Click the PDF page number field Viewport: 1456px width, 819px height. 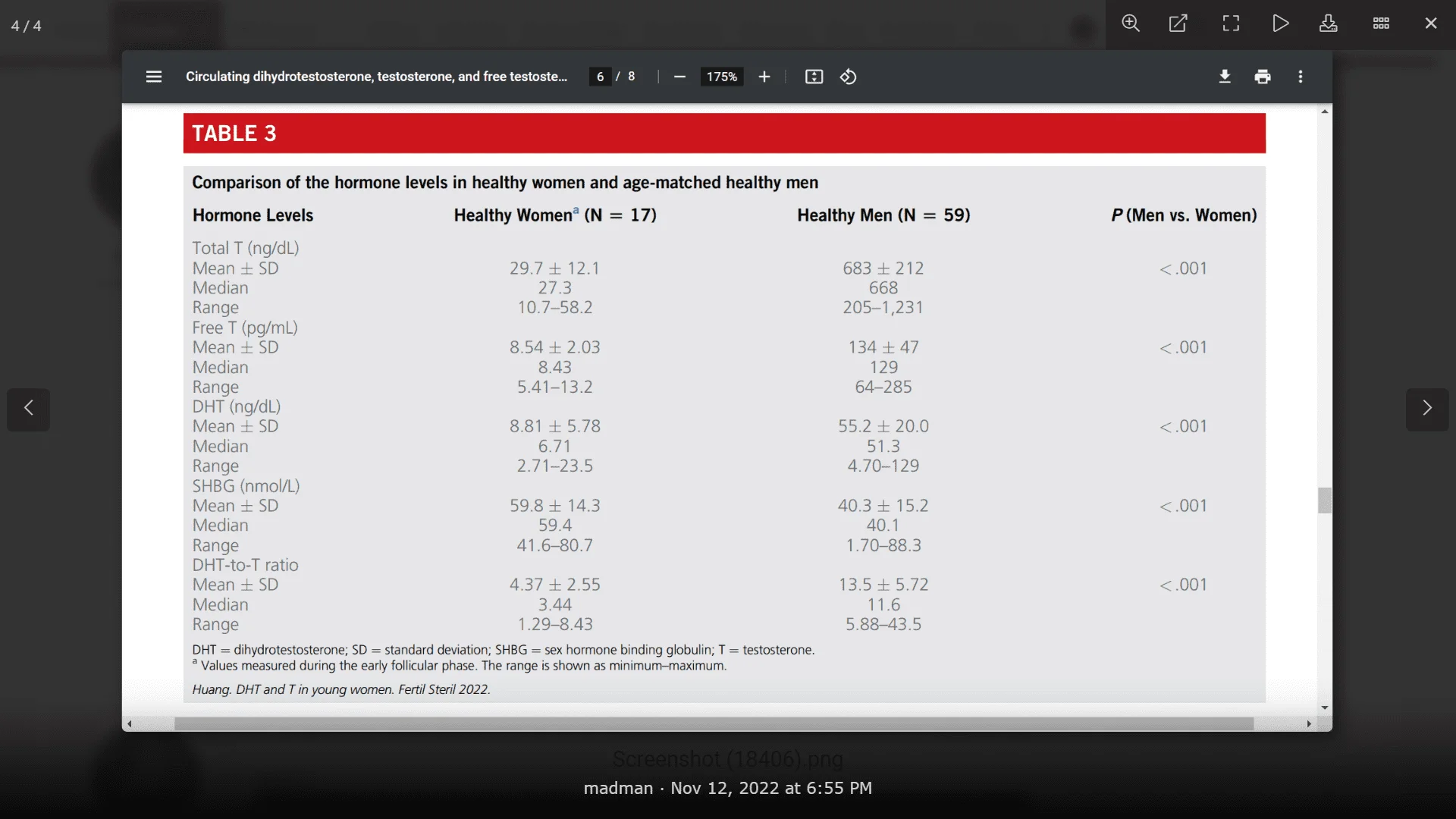pos(600,77)
